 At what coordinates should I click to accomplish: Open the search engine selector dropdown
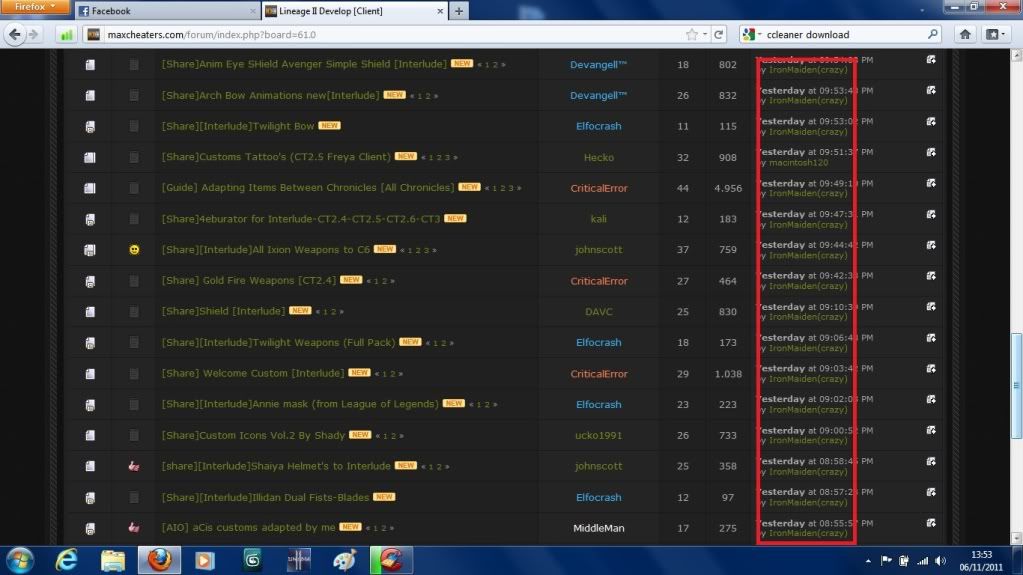pos(752,34)
